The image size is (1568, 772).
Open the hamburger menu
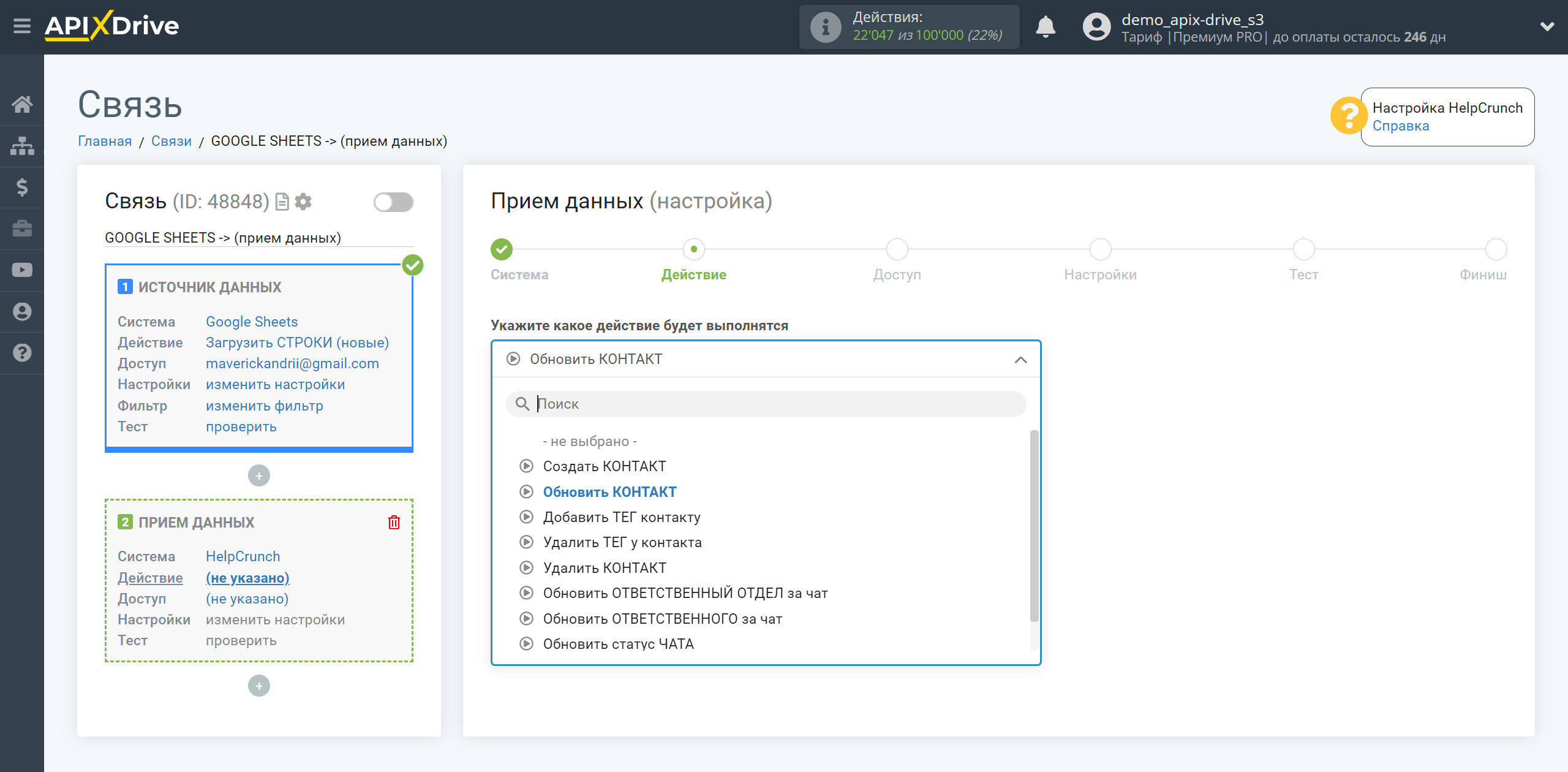pyautogui.click(x=22, y=26)
